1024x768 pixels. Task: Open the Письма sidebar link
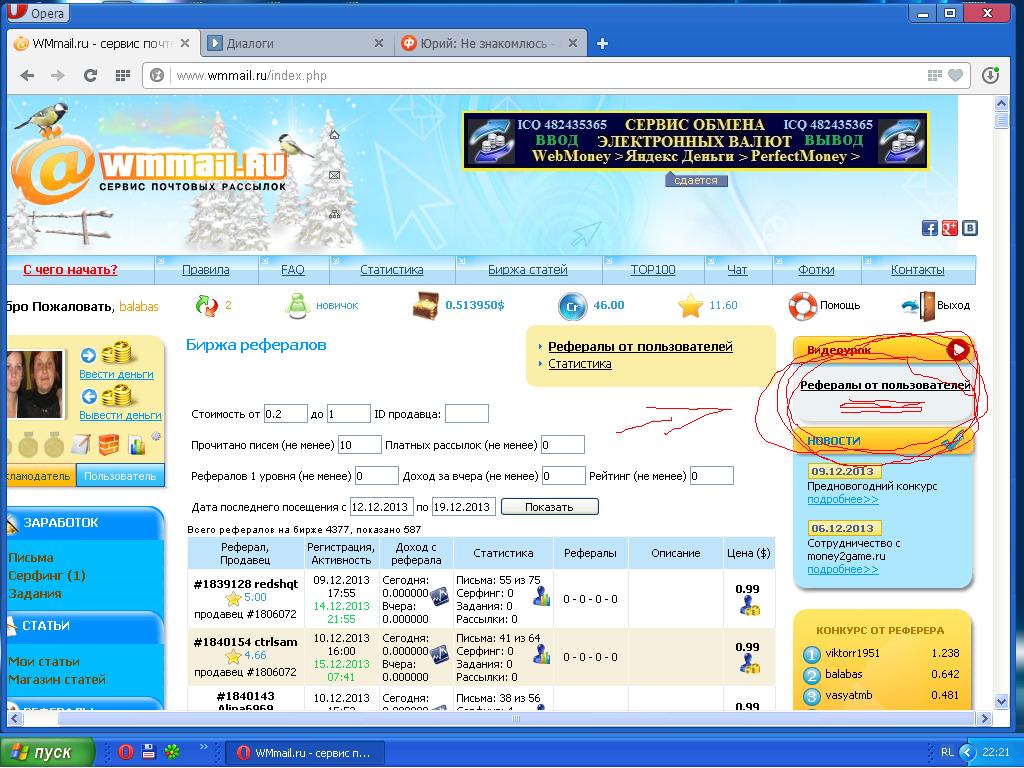(31, 558)
